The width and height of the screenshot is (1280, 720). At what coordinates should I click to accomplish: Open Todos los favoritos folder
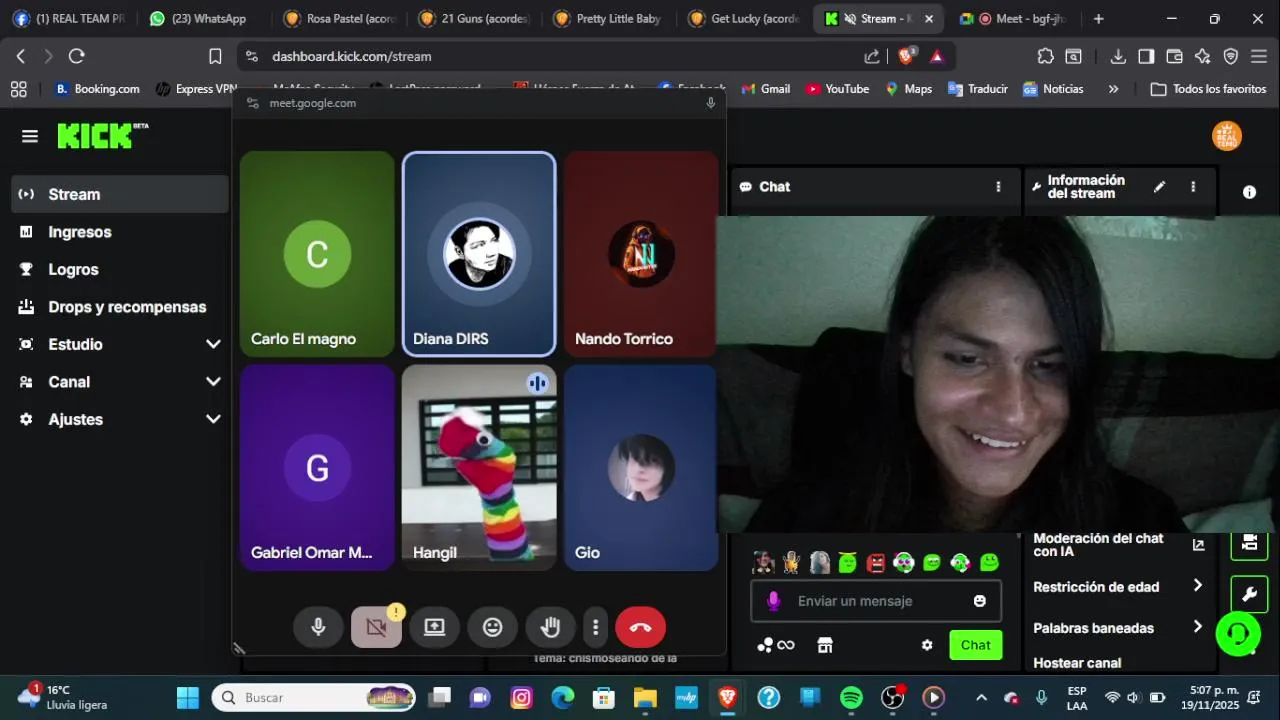coord(1208,89)
